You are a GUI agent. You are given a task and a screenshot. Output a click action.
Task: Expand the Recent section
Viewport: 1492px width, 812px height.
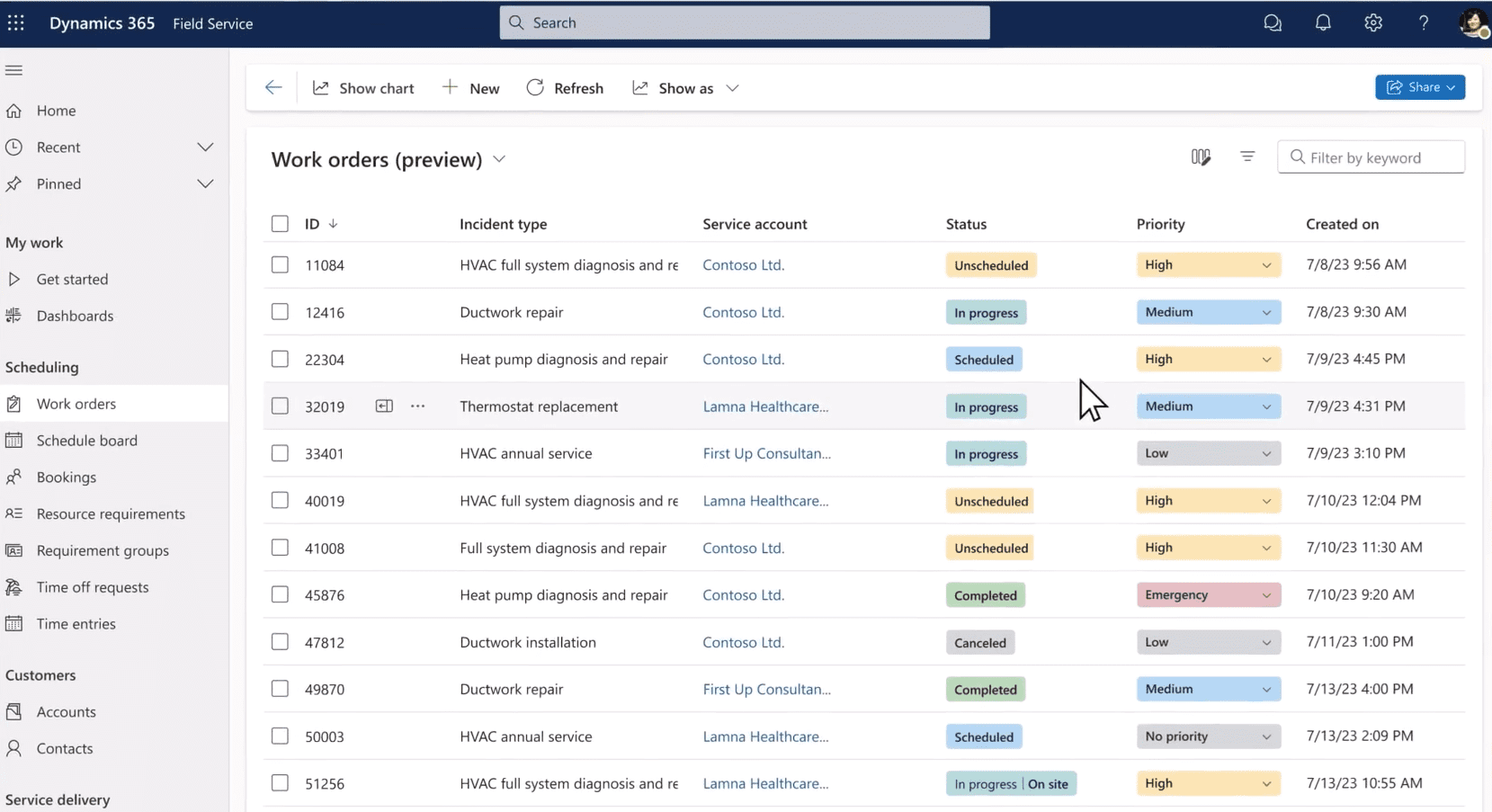(x=205, y=147)
